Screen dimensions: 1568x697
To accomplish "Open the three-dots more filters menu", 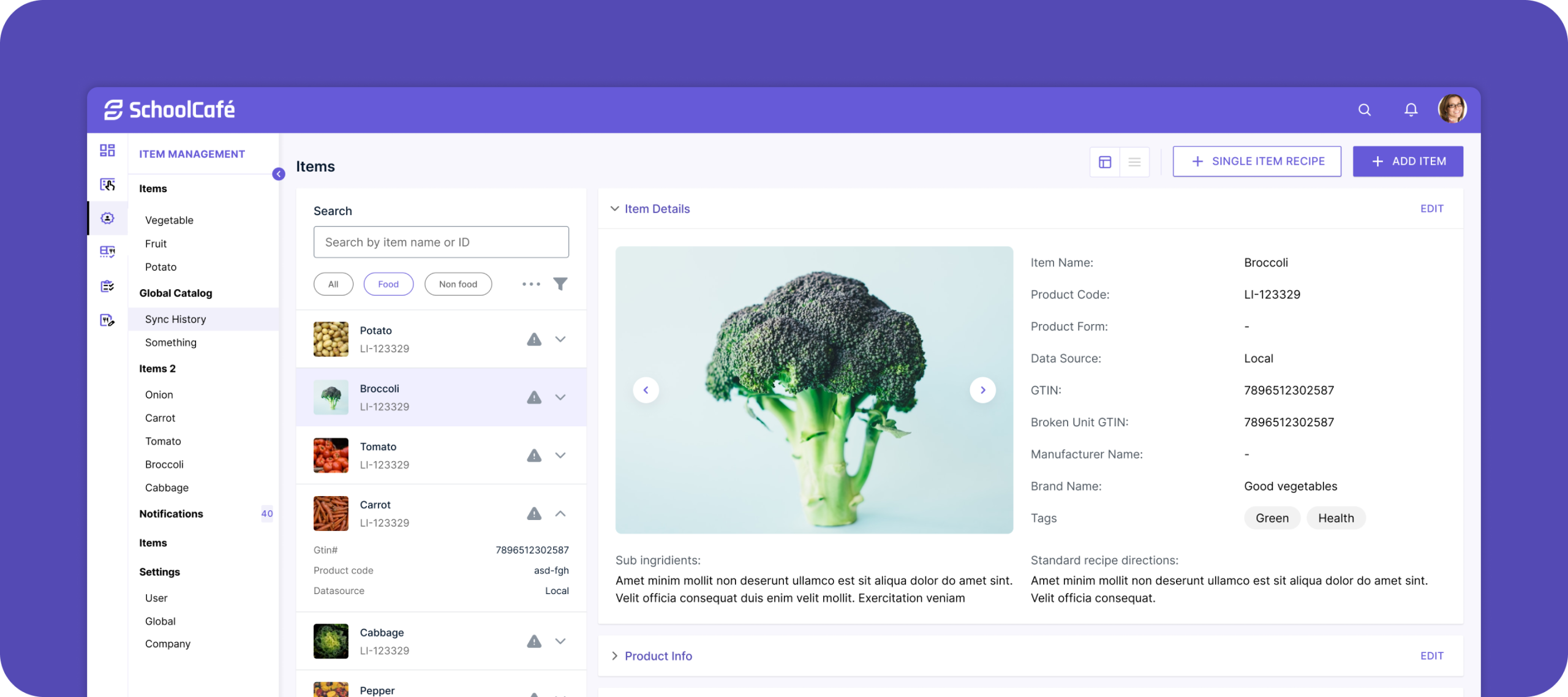I will (531, 284).
